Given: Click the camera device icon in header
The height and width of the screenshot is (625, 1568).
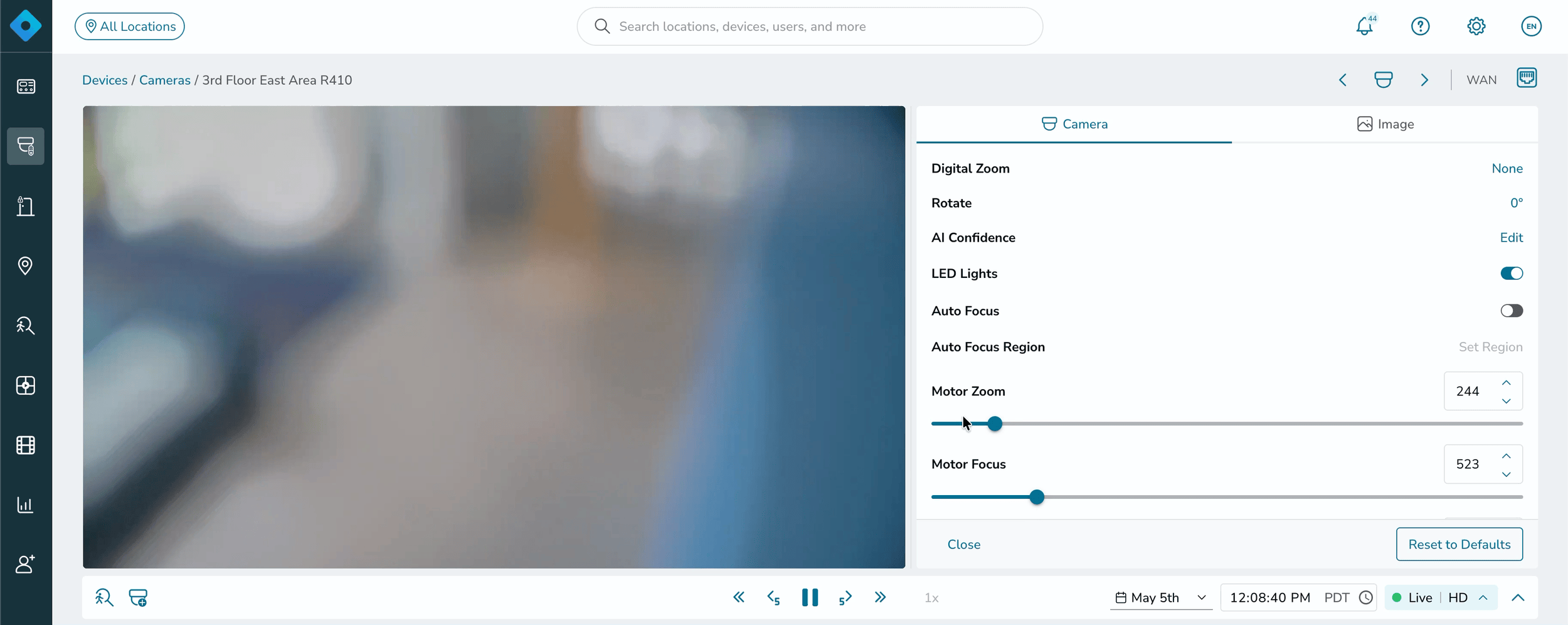Looking at the screenshot, I should click(1384, 80).
